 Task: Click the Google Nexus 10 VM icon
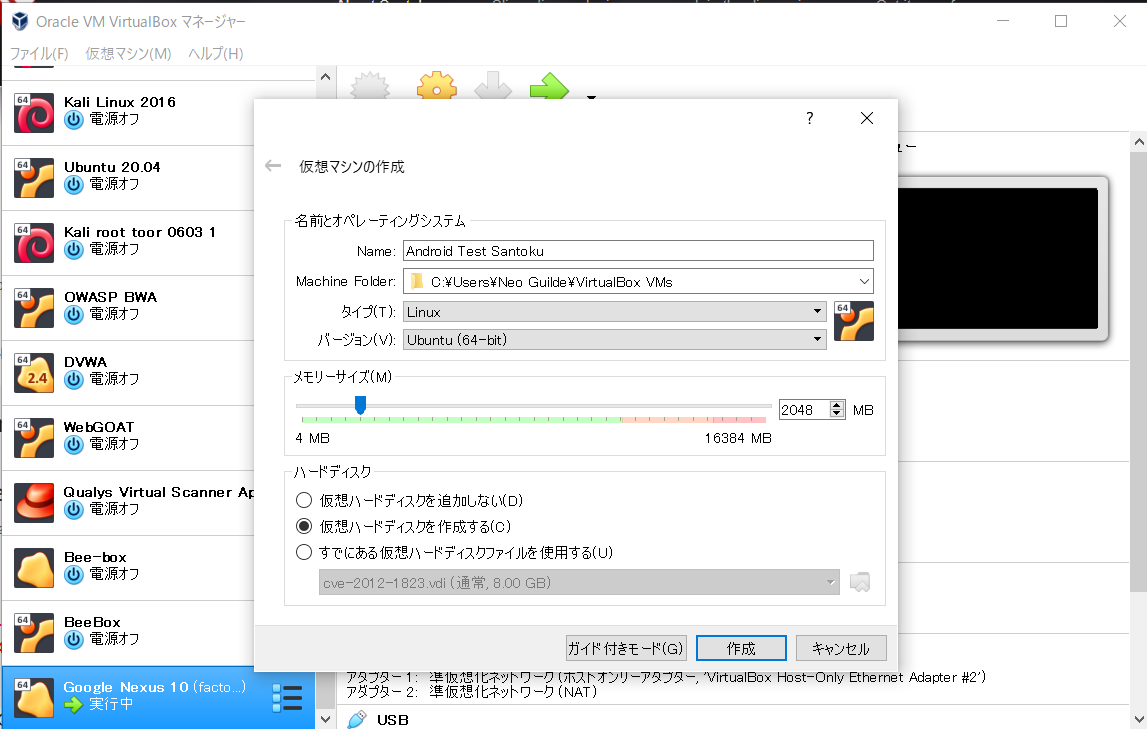click(34, 698)
